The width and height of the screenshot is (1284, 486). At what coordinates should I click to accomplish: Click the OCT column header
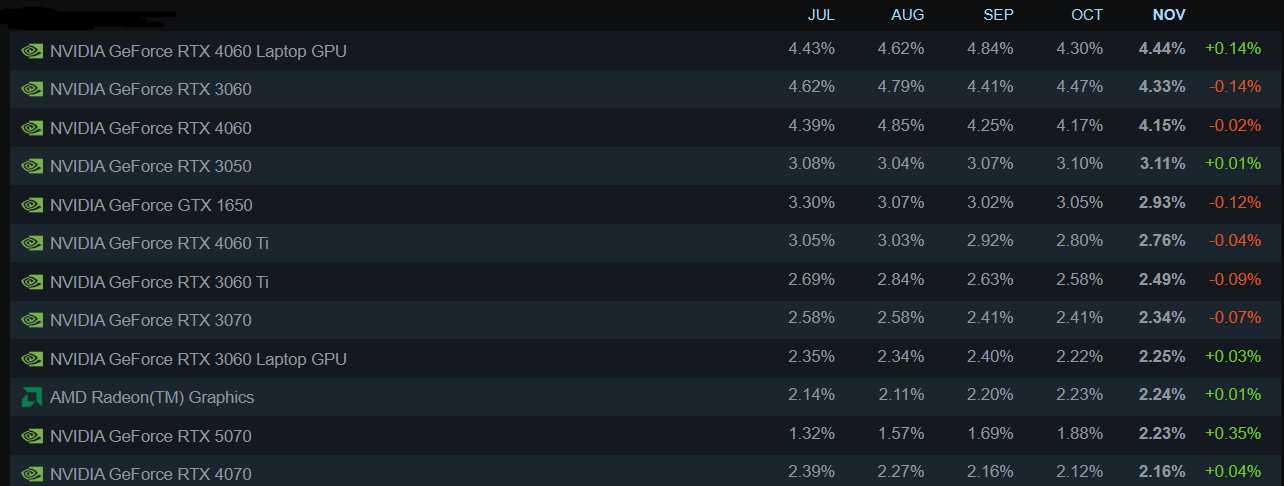coord(1087,15)
